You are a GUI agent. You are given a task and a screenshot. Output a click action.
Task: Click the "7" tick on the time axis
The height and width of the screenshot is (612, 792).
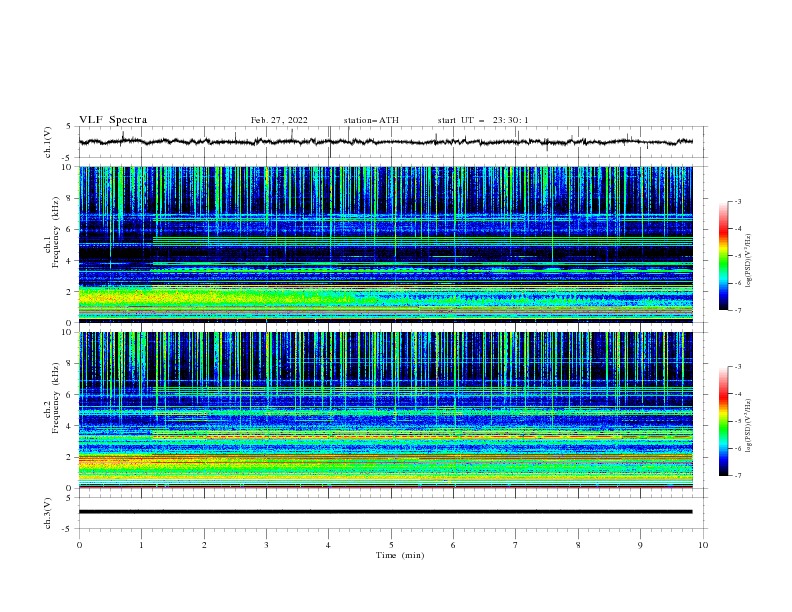(516, 545)
